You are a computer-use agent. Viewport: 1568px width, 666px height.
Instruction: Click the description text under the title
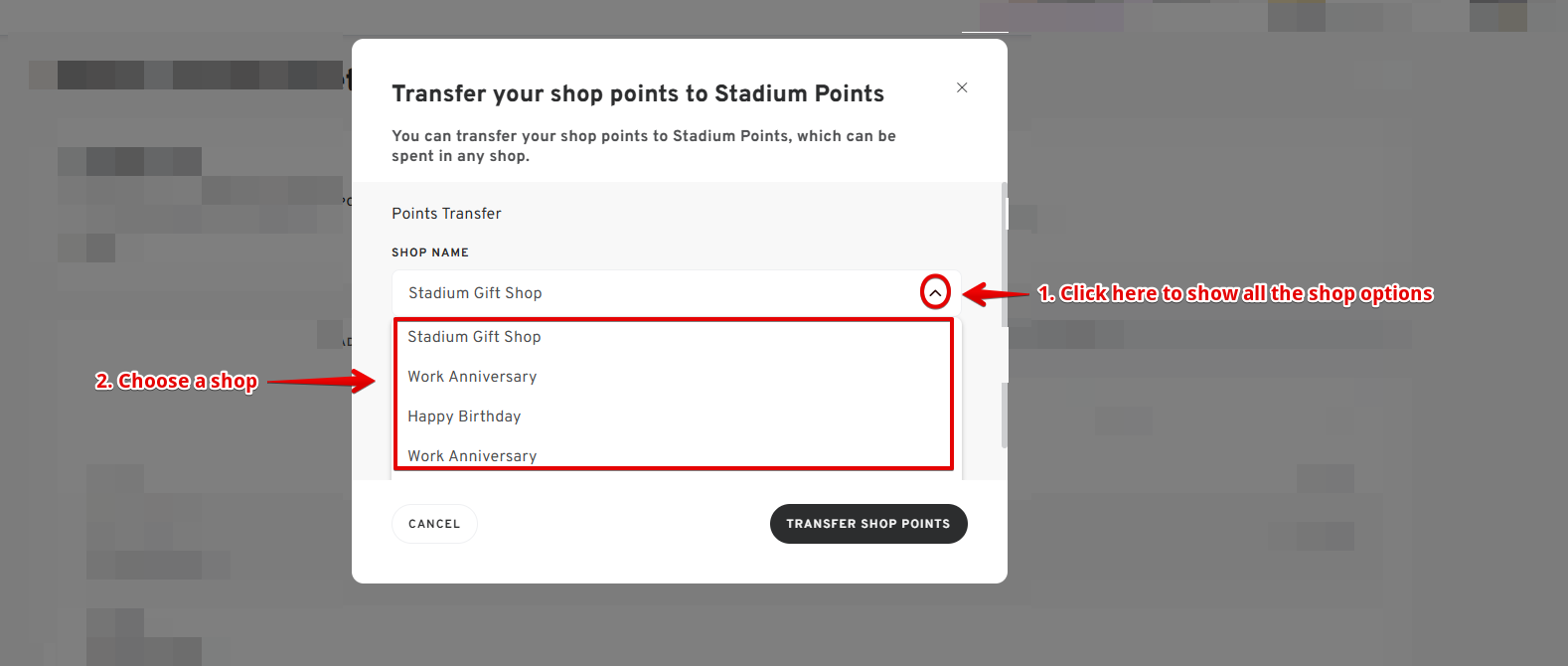click(x=643, y=145)
